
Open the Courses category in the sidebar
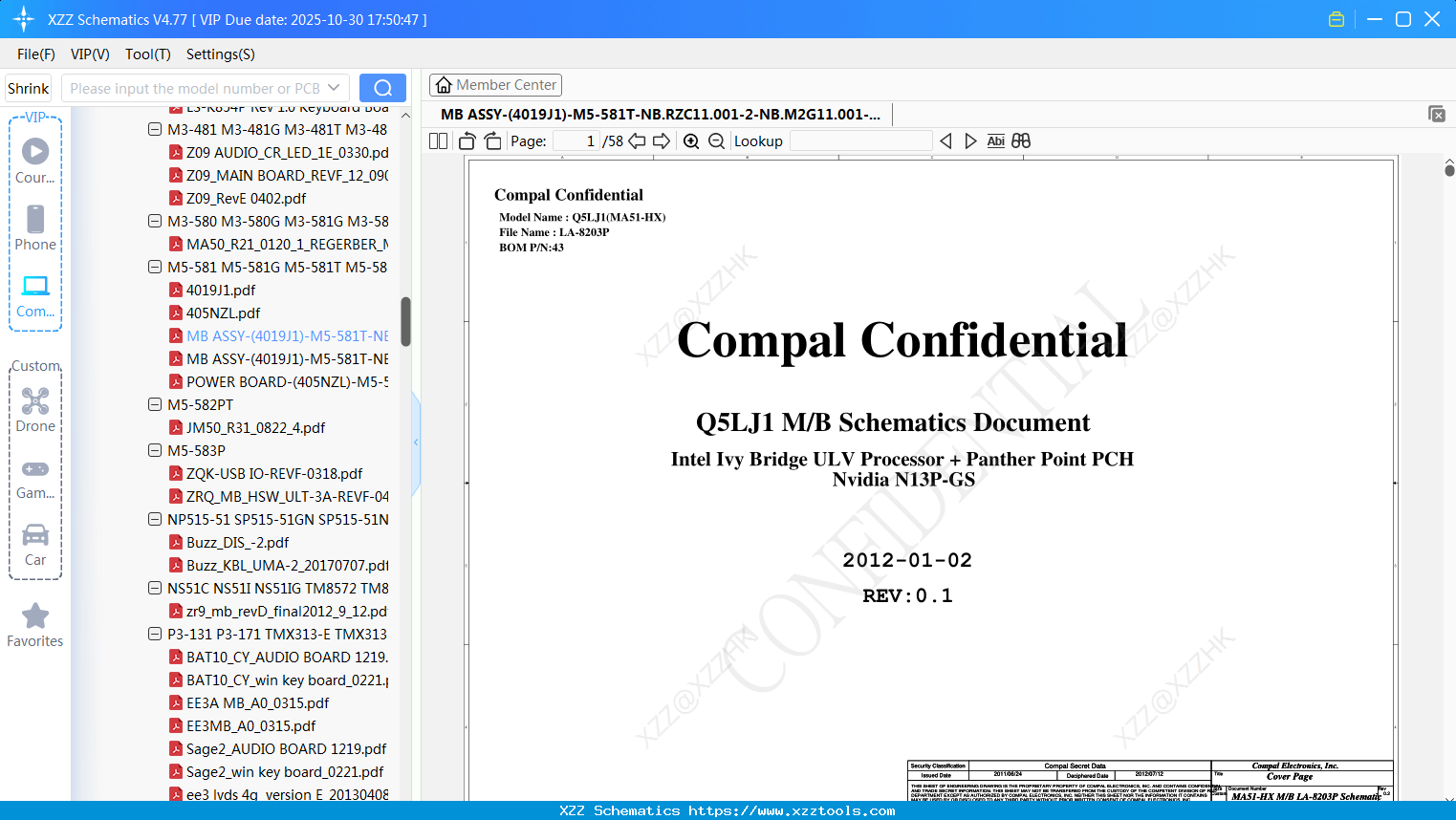35,161
